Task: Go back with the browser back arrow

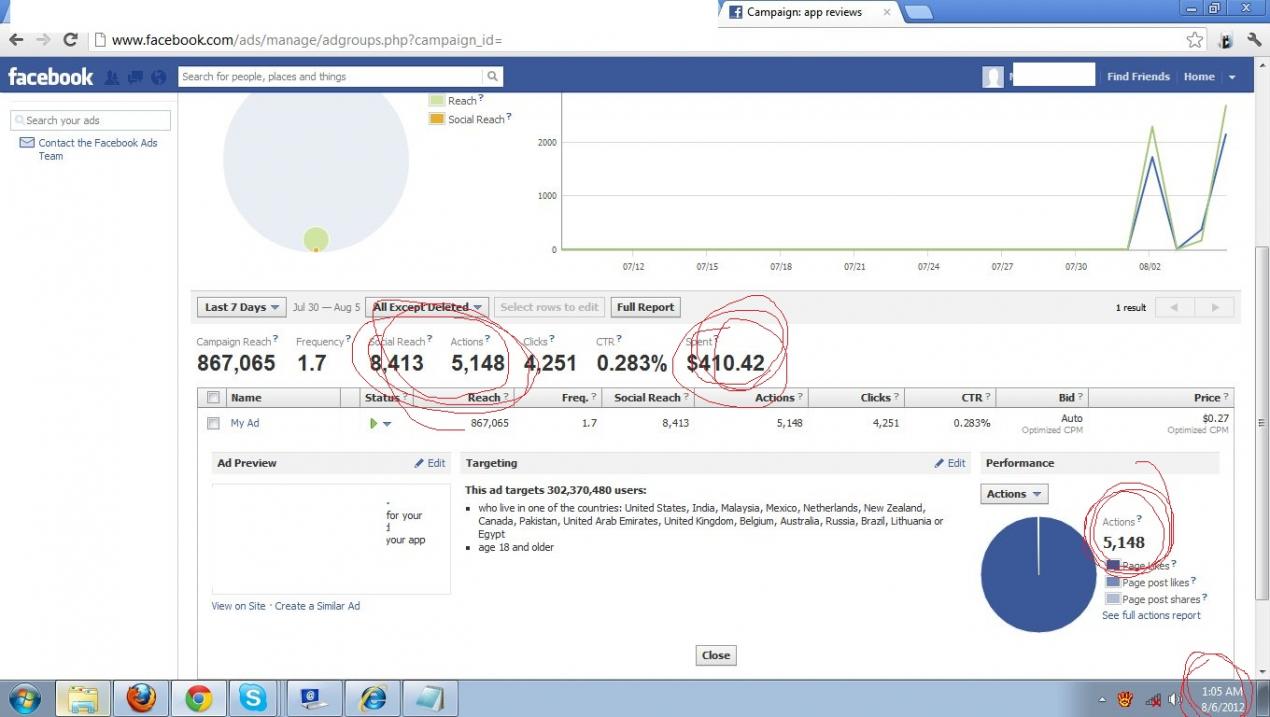Action: coord(16,40)
